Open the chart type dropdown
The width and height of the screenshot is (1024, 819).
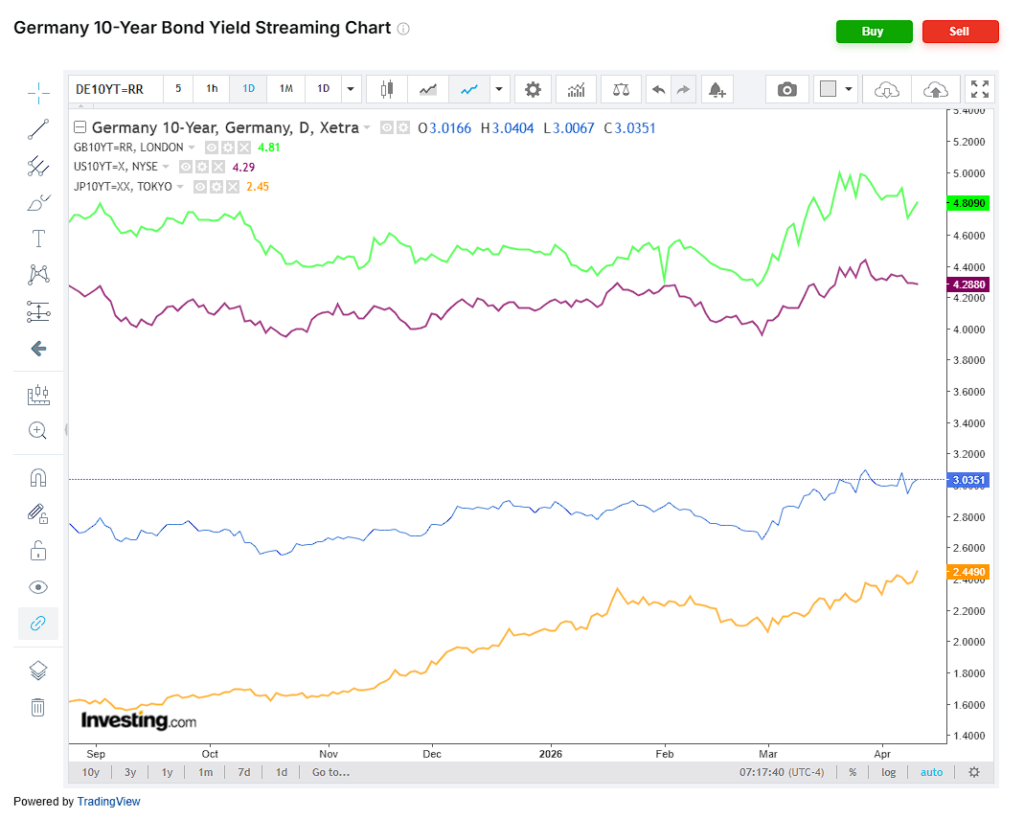498,89
